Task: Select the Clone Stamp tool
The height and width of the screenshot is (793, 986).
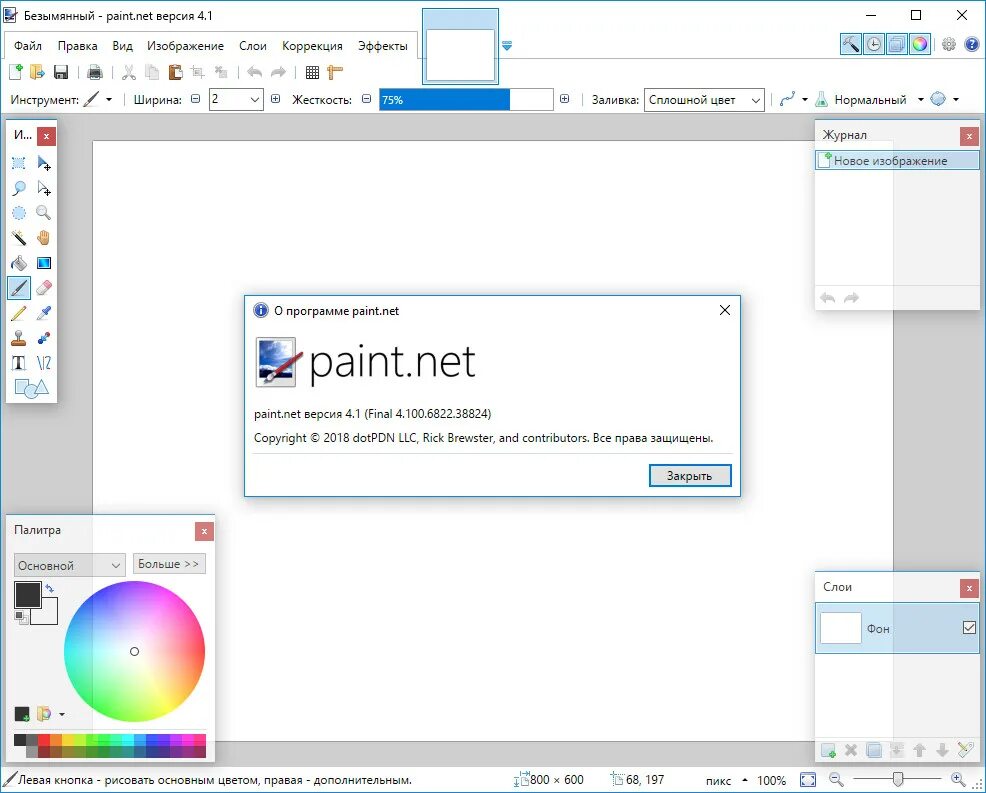Action: click(x=19, y=338)
